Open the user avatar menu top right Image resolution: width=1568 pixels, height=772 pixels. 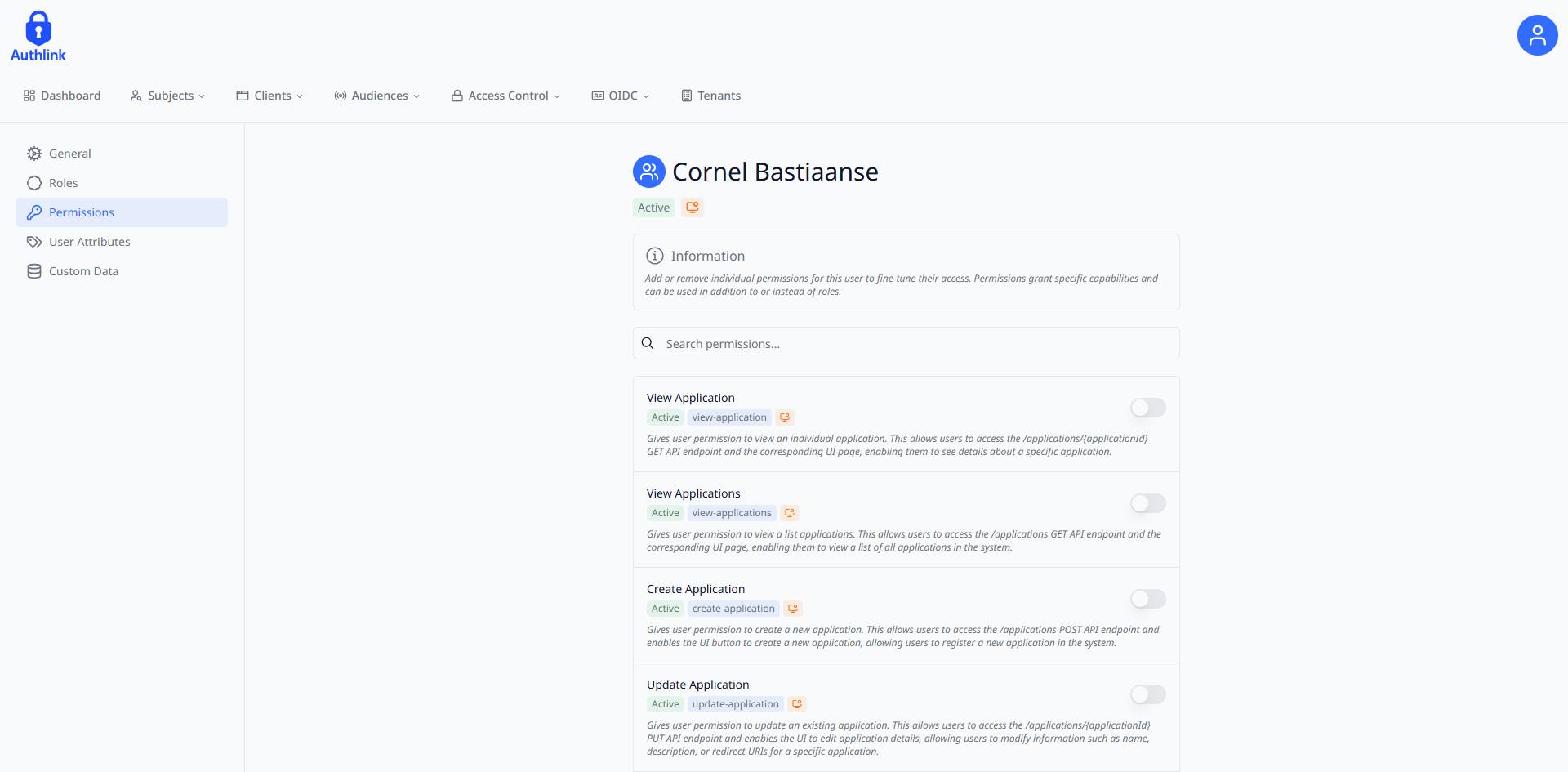point(1537,34)
